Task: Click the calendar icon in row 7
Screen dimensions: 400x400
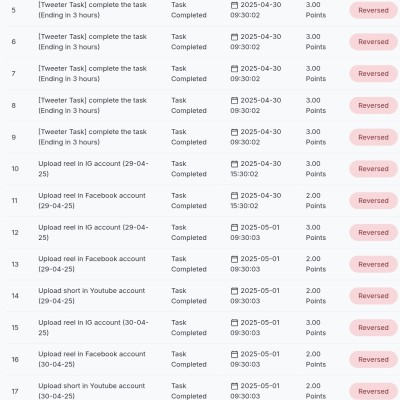Action: [234, 69]
